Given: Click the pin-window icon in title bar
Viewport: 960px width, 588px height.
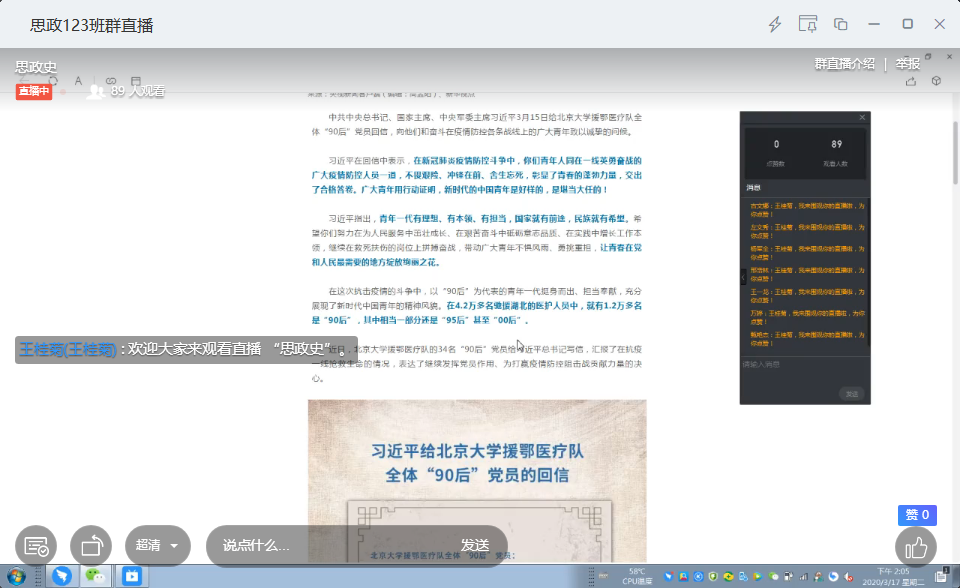Looking at the screenshot, I should pyautogui.click(x=808, y=24).
